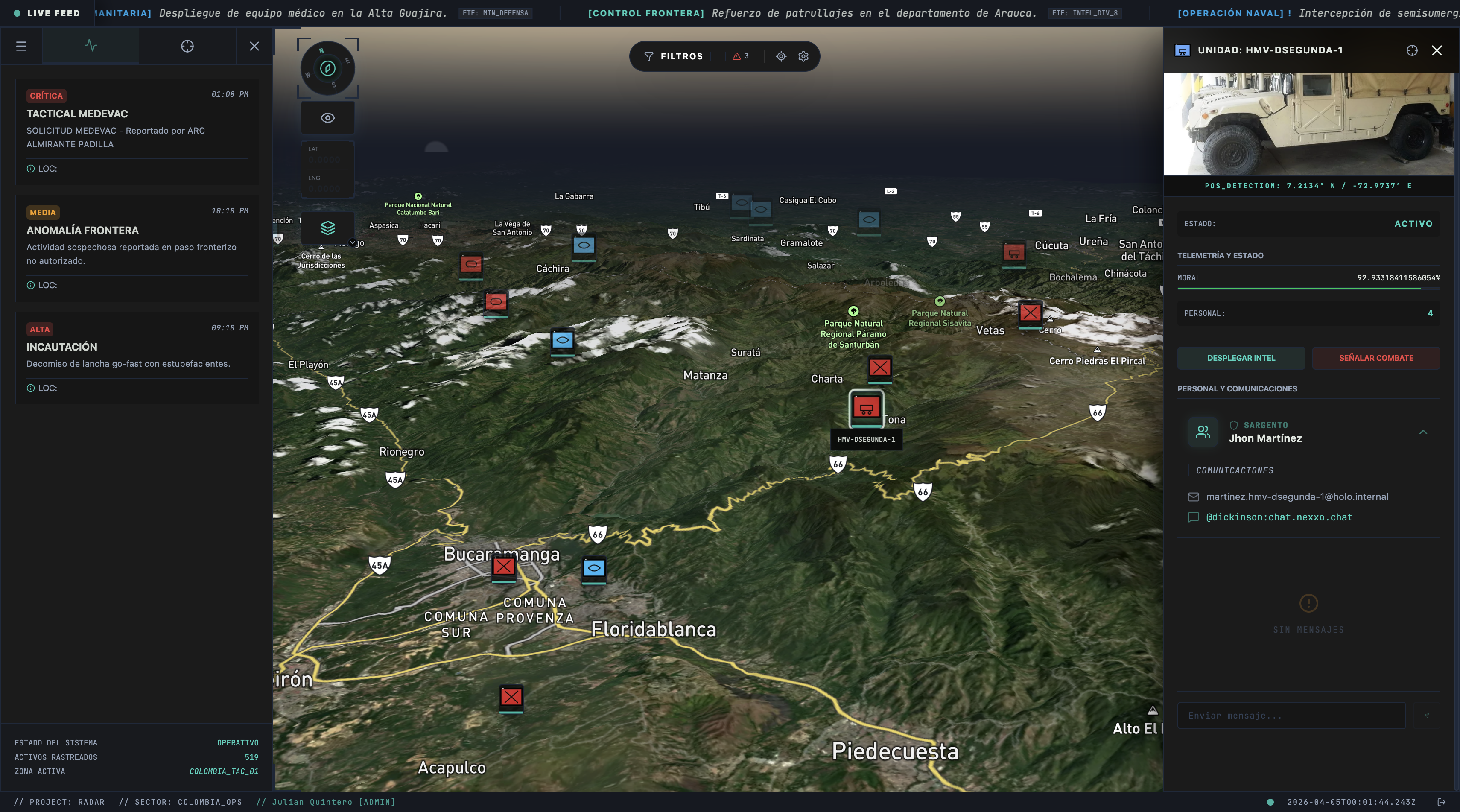Image resolution: width=1460 pixels, height=812 pixels.
Task: Focus on unit with header crosshair icon
Action: [x=1412, y=50]
